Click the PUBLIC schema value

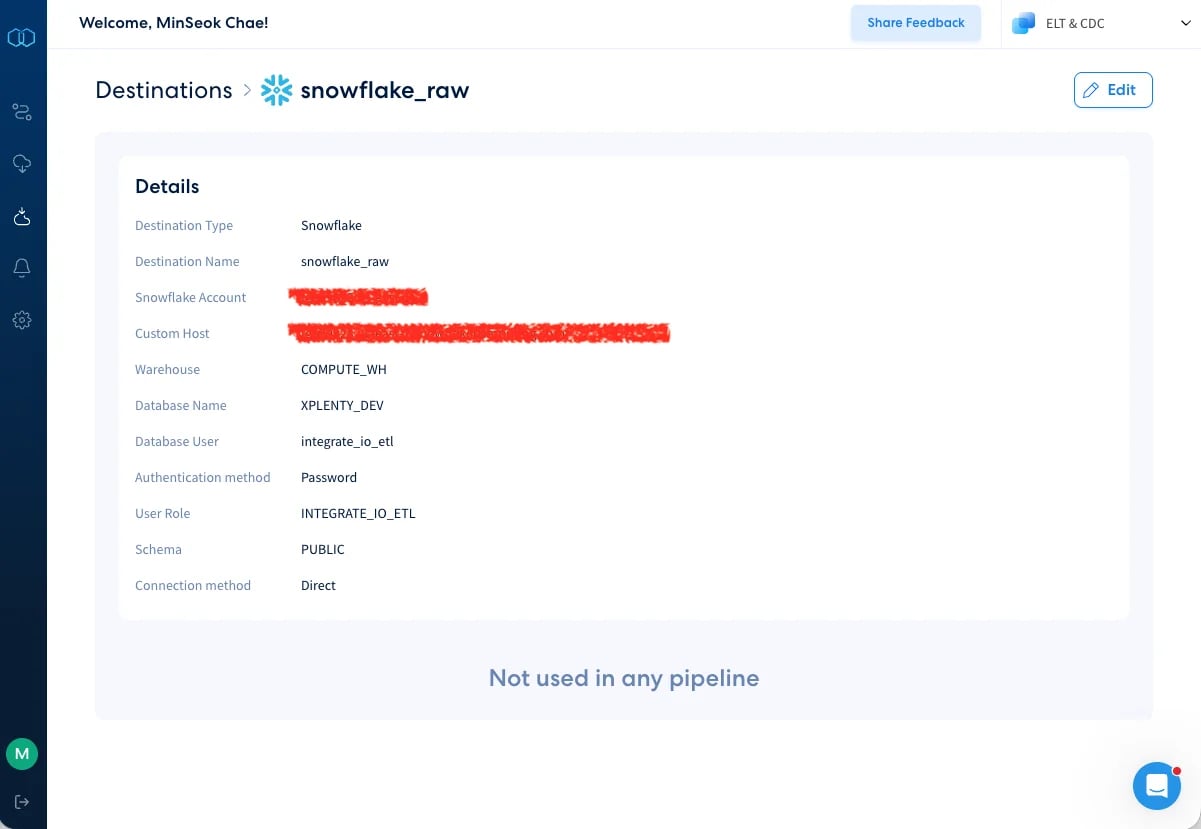pyautogui.click(x=323, y=550)
